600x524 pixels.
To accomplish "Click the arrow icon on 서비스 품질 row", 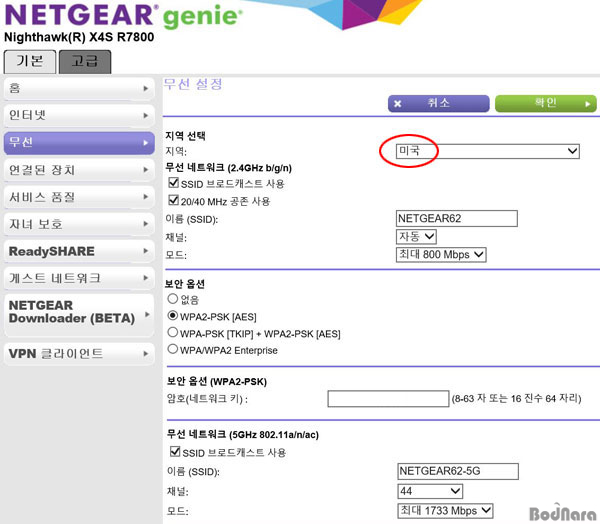I will pos(146,197).
